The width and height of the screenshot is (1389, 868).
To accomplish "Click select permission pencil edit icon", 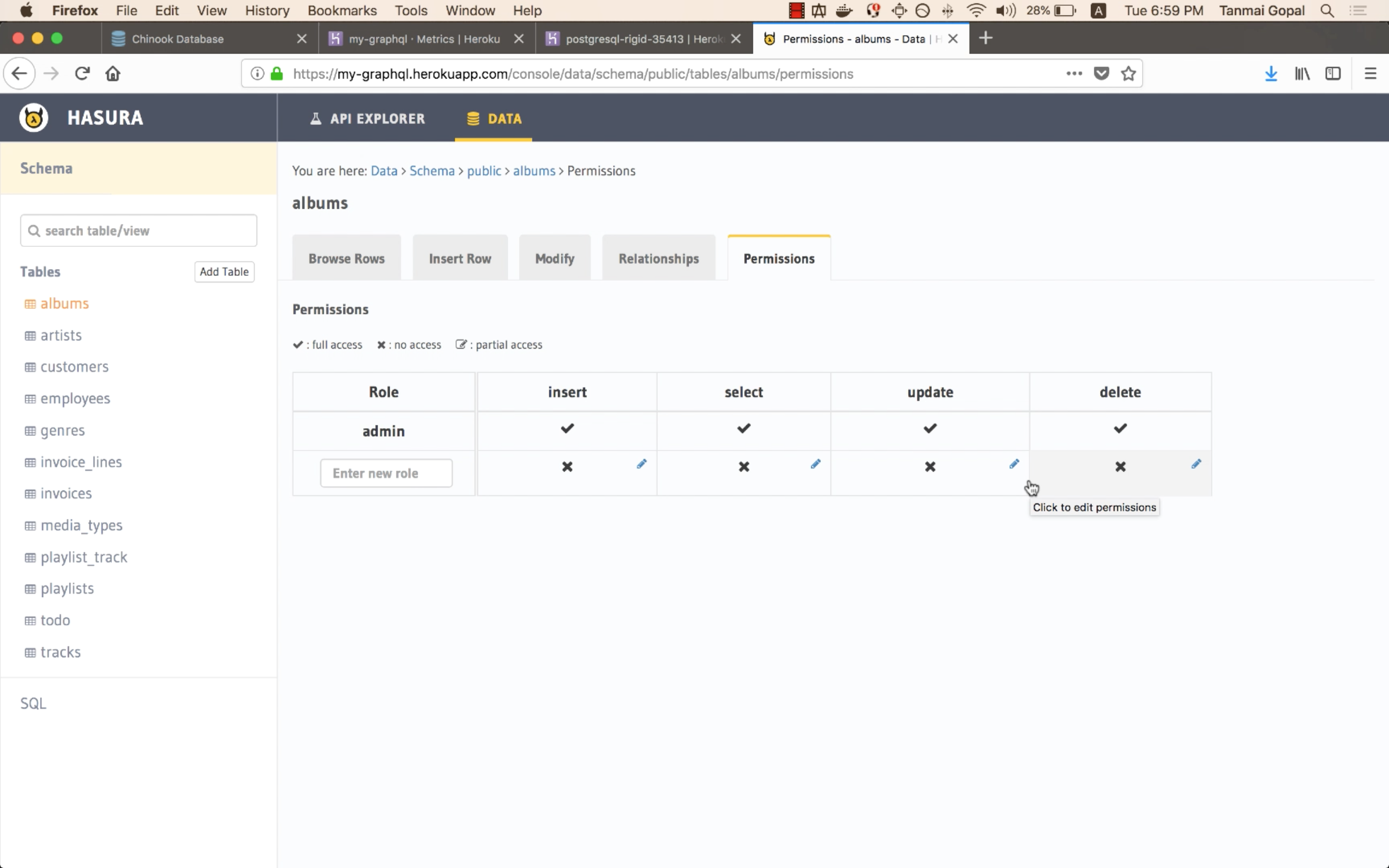I will pos(815,464).
